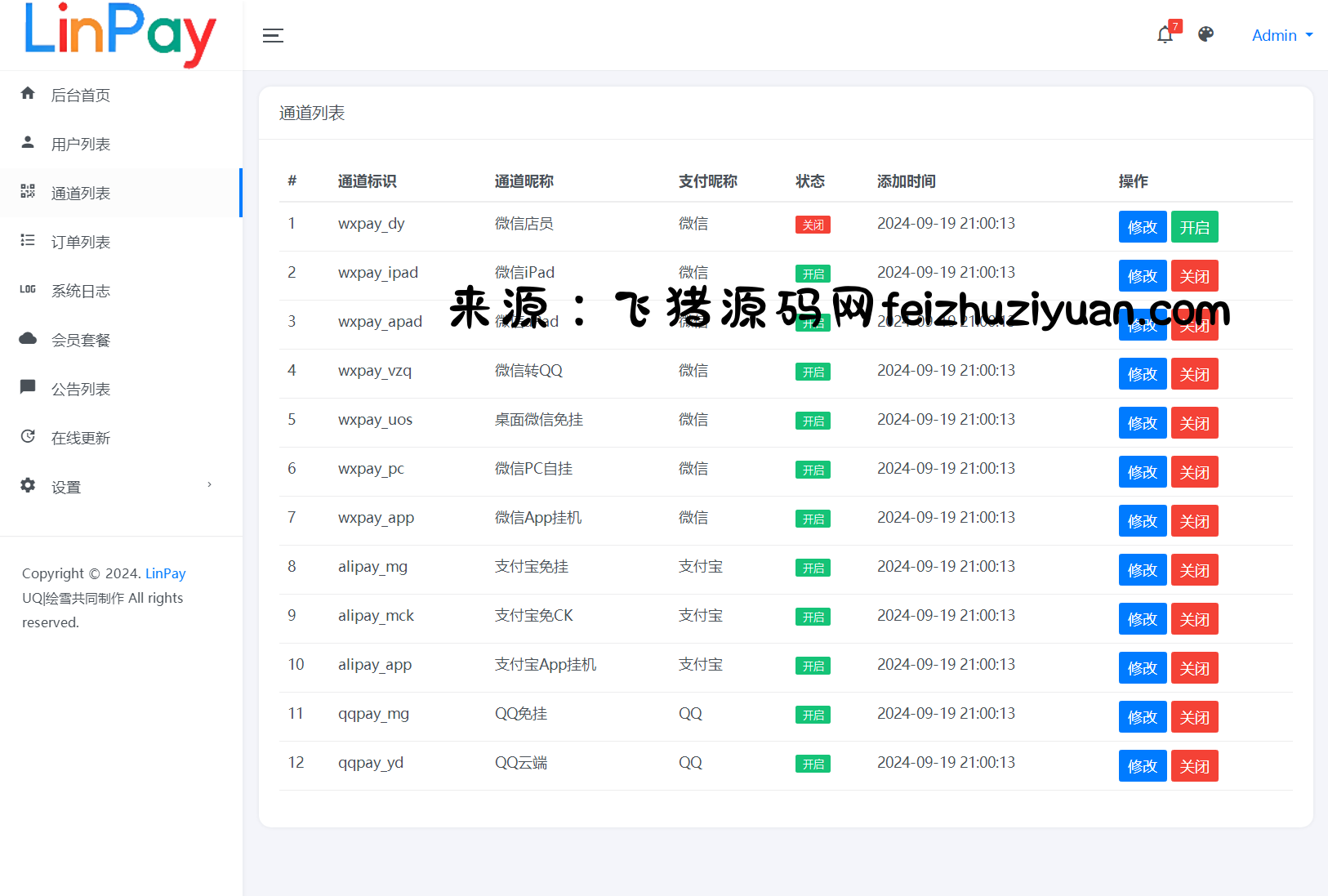Open the theme palette icon
This screenshot has width=1328, height=896.
(1205, 34)
